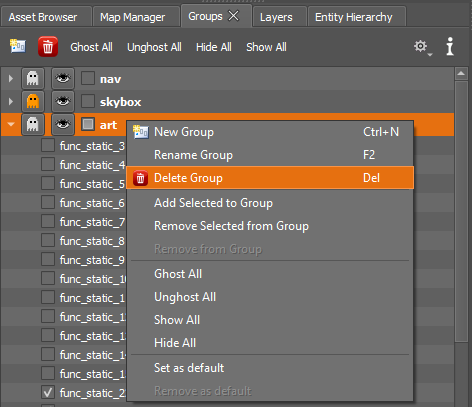This screenshot has height=407, width=472.
Task: Toggle the art group checkbox
Action: pos(88,124)
